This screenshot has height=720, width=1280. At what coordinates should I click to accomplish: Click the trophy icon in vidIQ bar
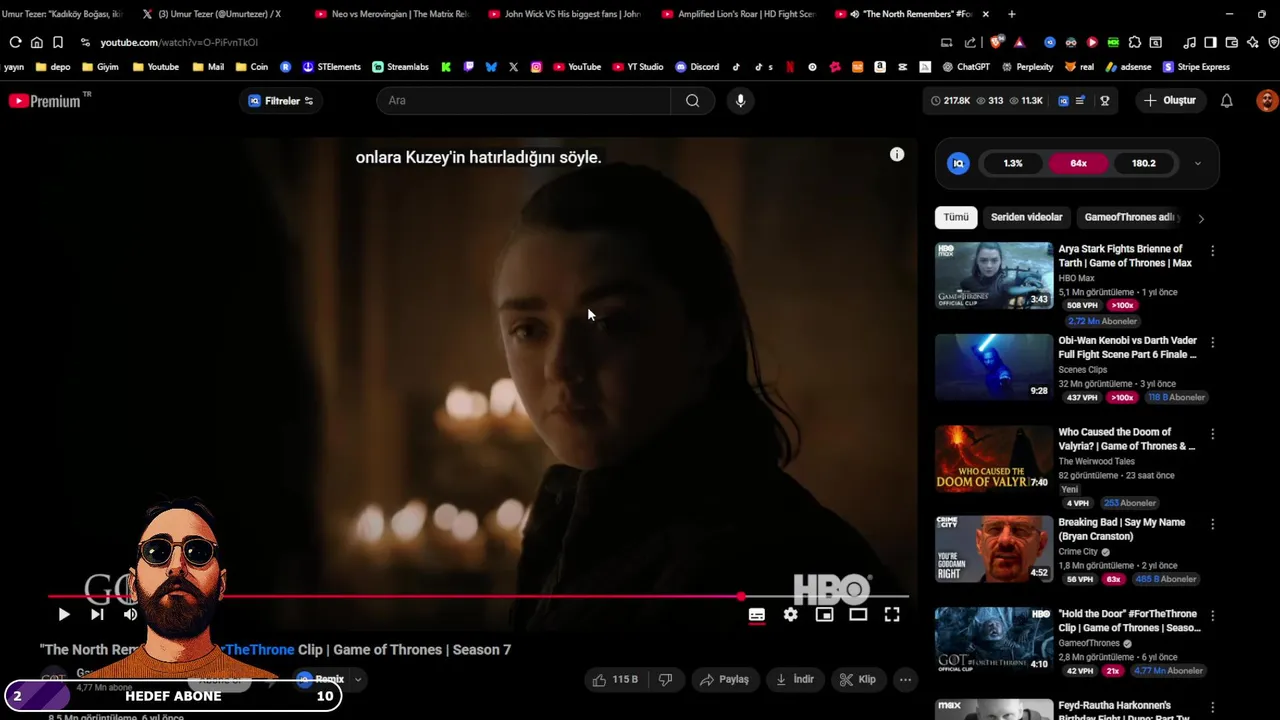pyautogui.click(x=1105, y=100)
